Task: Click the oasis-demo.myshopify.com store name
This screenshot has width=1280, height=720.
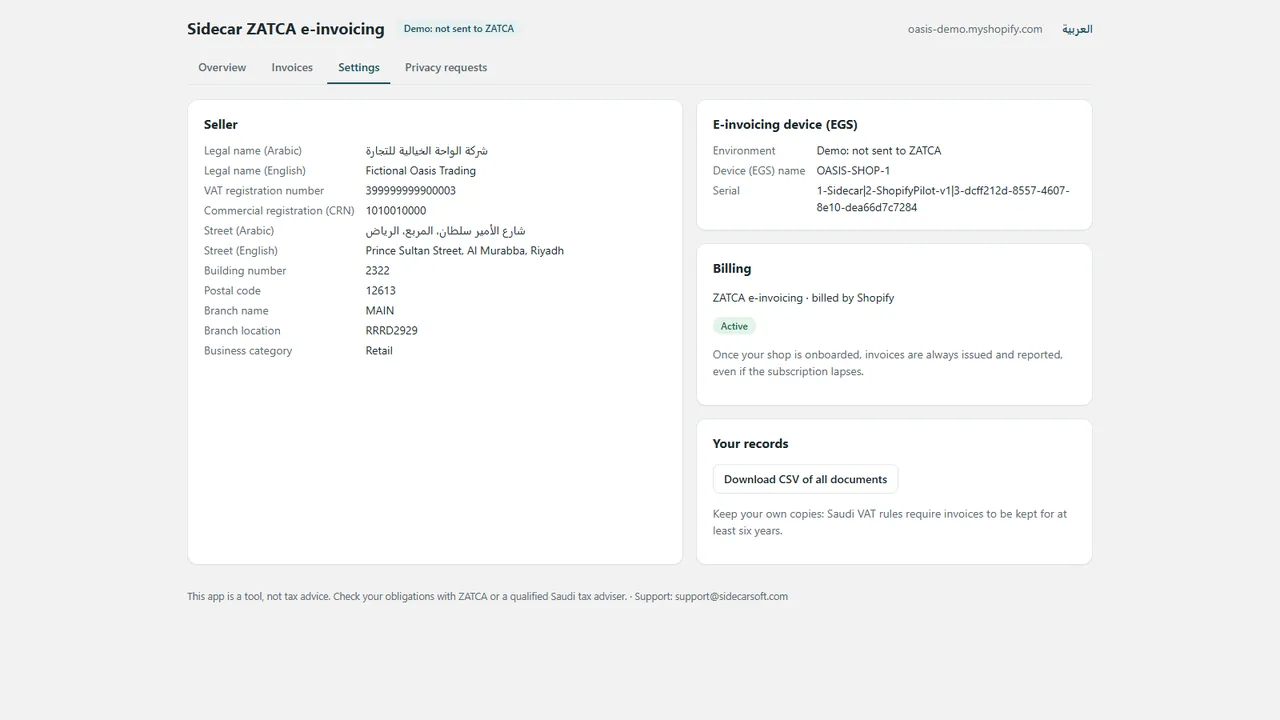Action: [x=975, y=29]
